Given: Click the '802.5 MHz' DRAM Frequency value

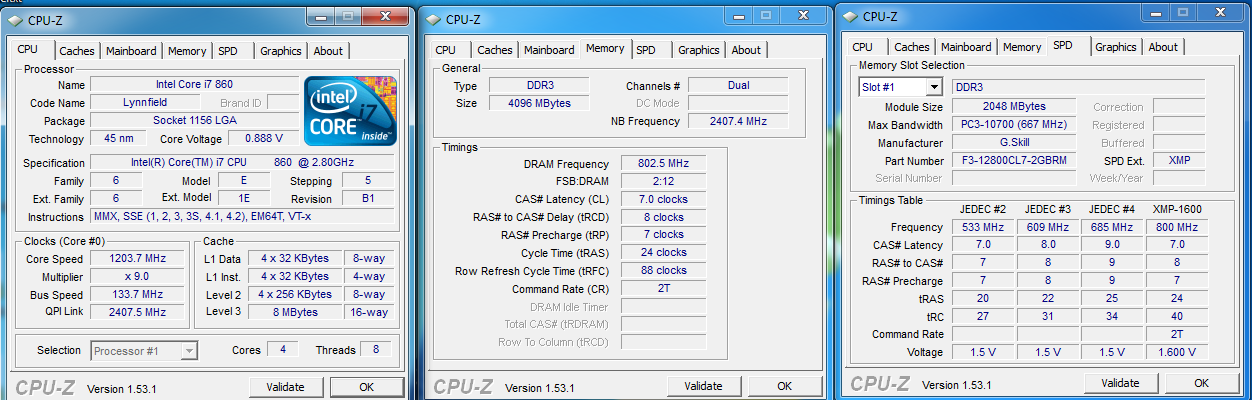Looking at the screenshot, I should (x=663, y=164).
